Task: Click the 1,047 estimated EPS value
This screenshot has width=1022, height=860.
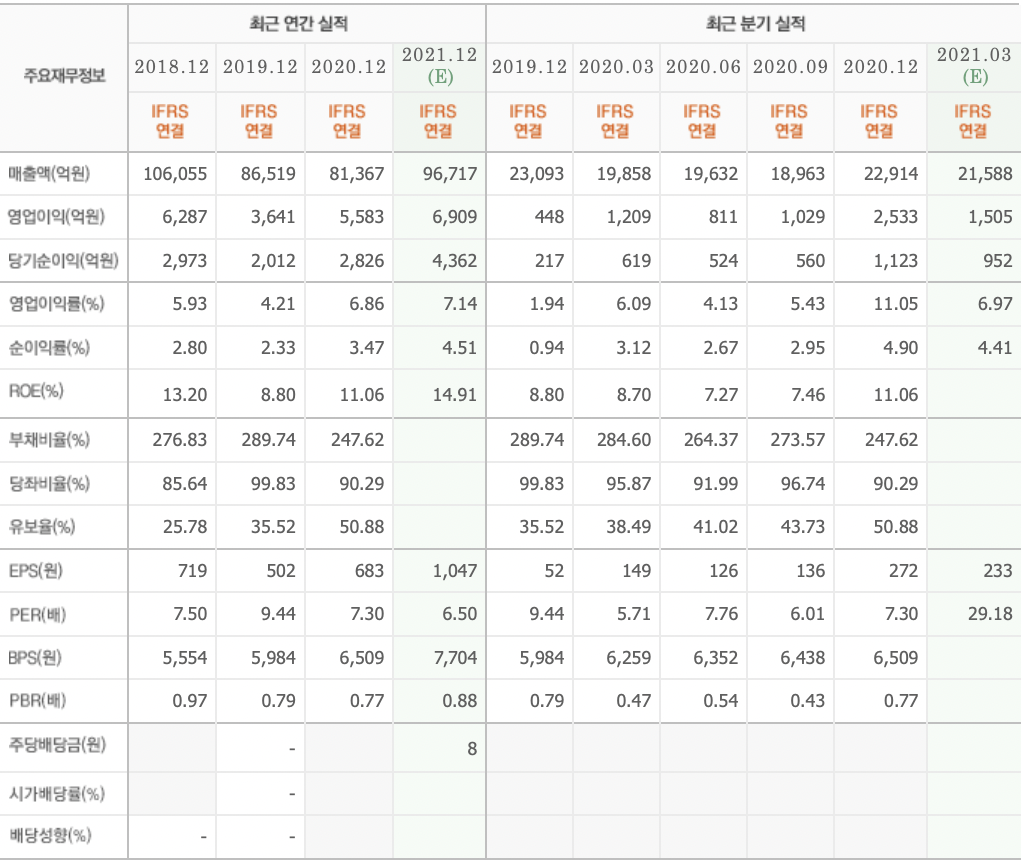Action: (x=455, y=571)
